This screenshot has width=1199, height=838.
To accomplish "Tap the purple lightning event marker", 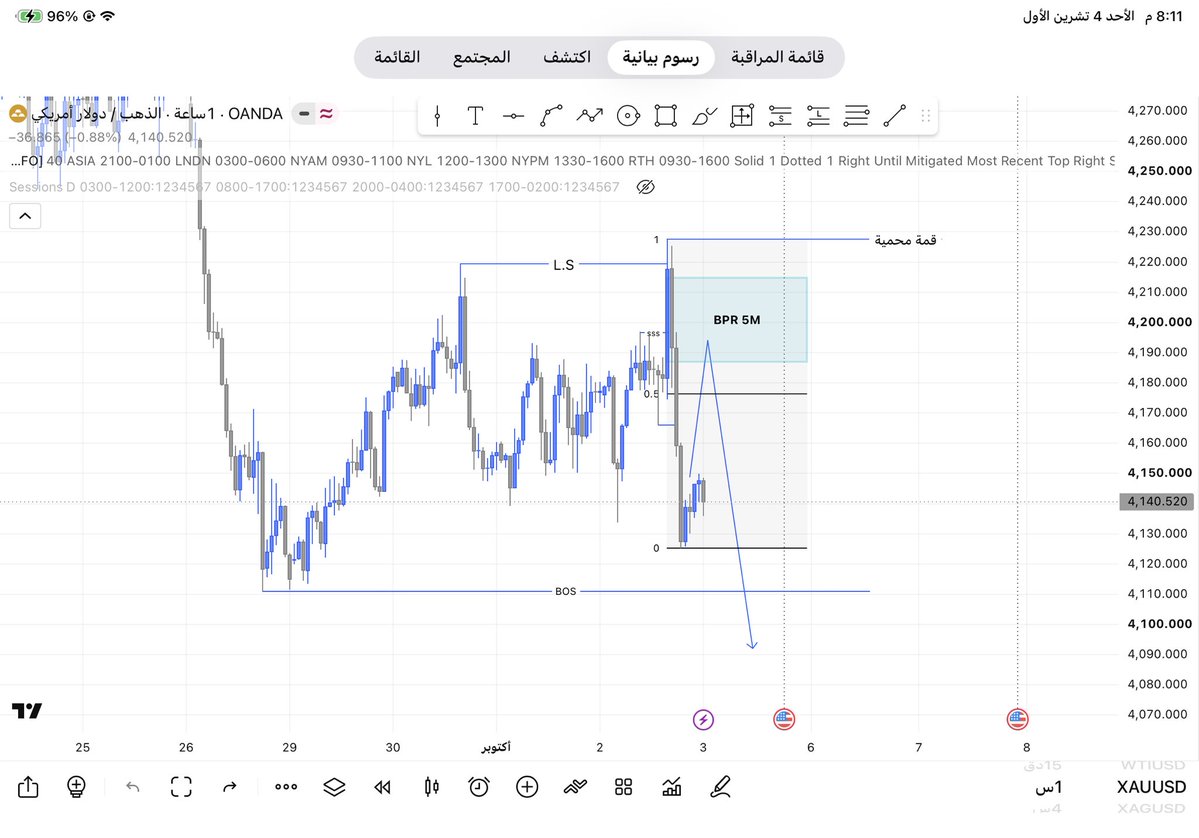I will 703,719.
